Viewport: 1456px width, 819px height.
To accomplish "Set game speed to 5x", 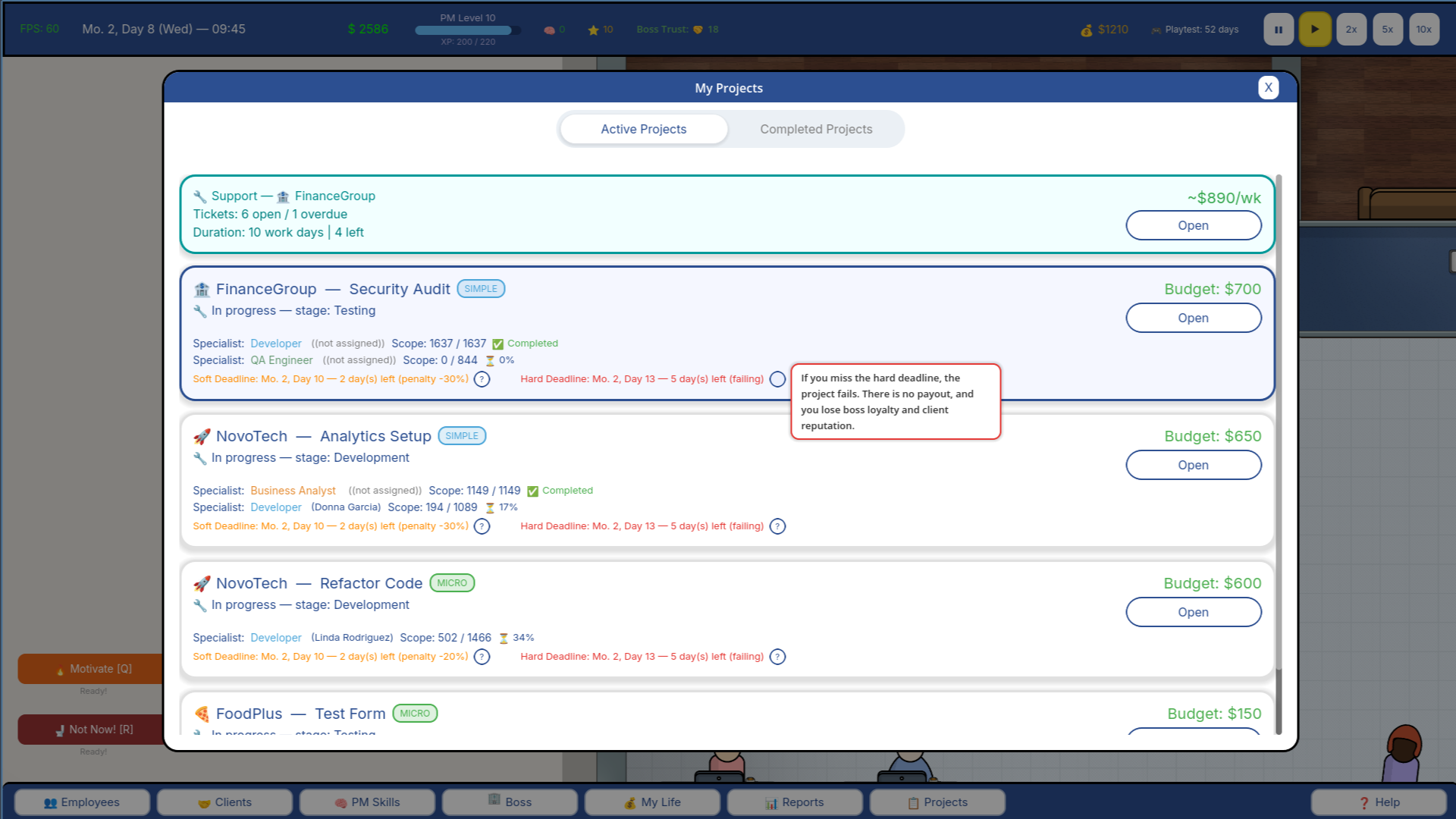I will [x=1388, y=30].
